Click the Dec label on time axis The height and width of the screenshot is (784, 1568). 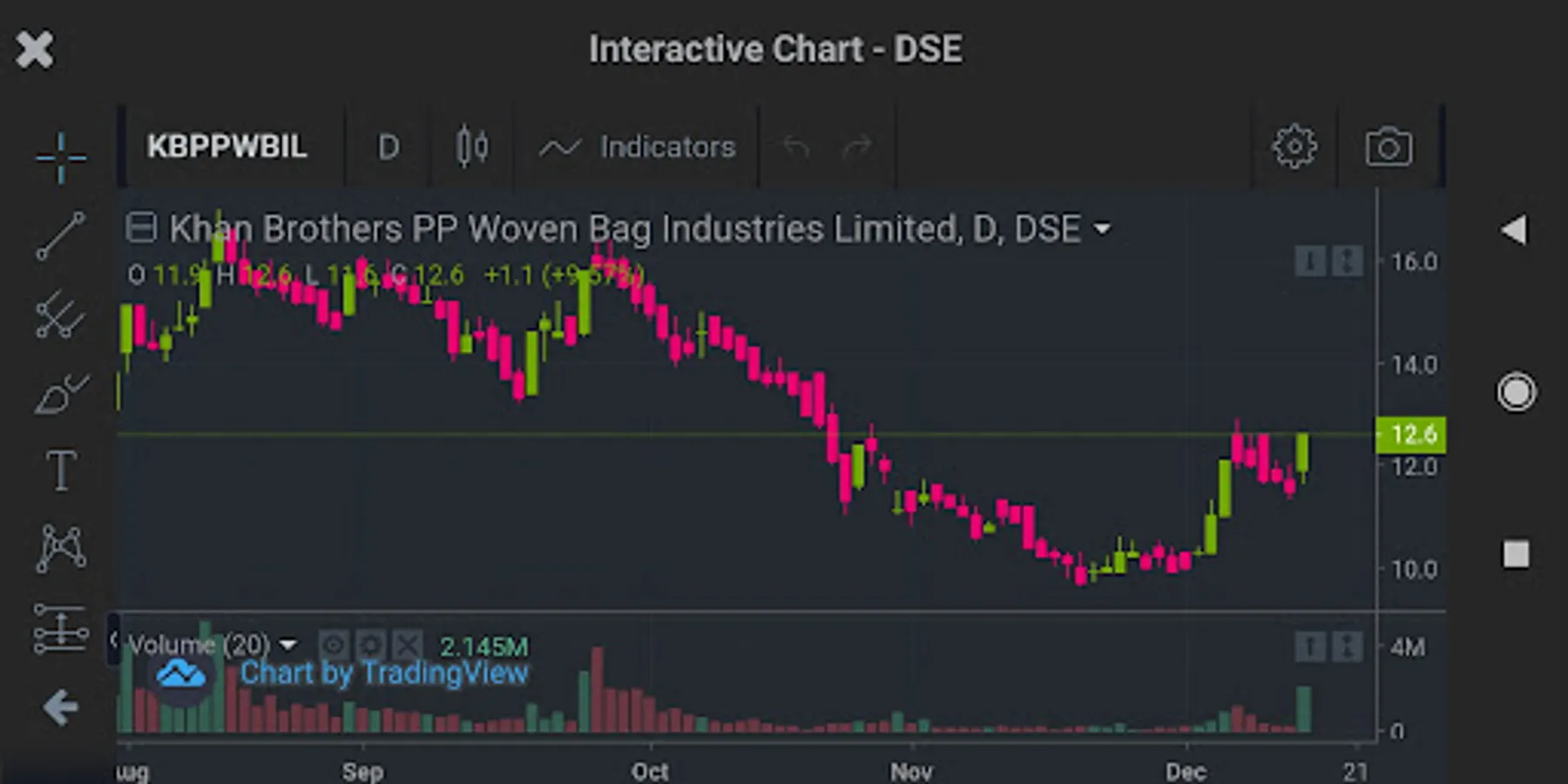[1186, 772]
